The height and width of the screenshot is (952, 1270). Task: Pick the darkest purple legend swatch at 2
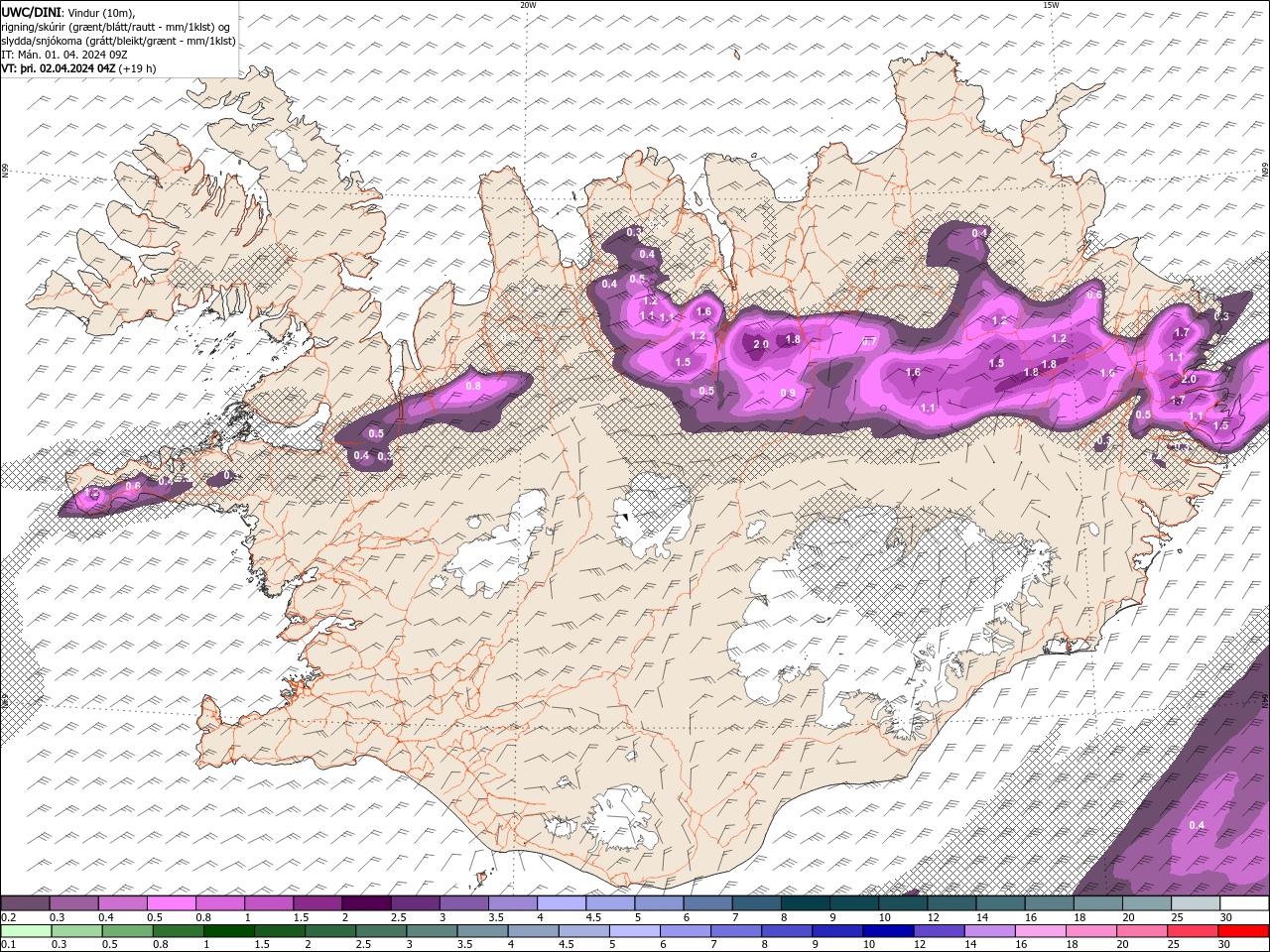tap(366, 903)
